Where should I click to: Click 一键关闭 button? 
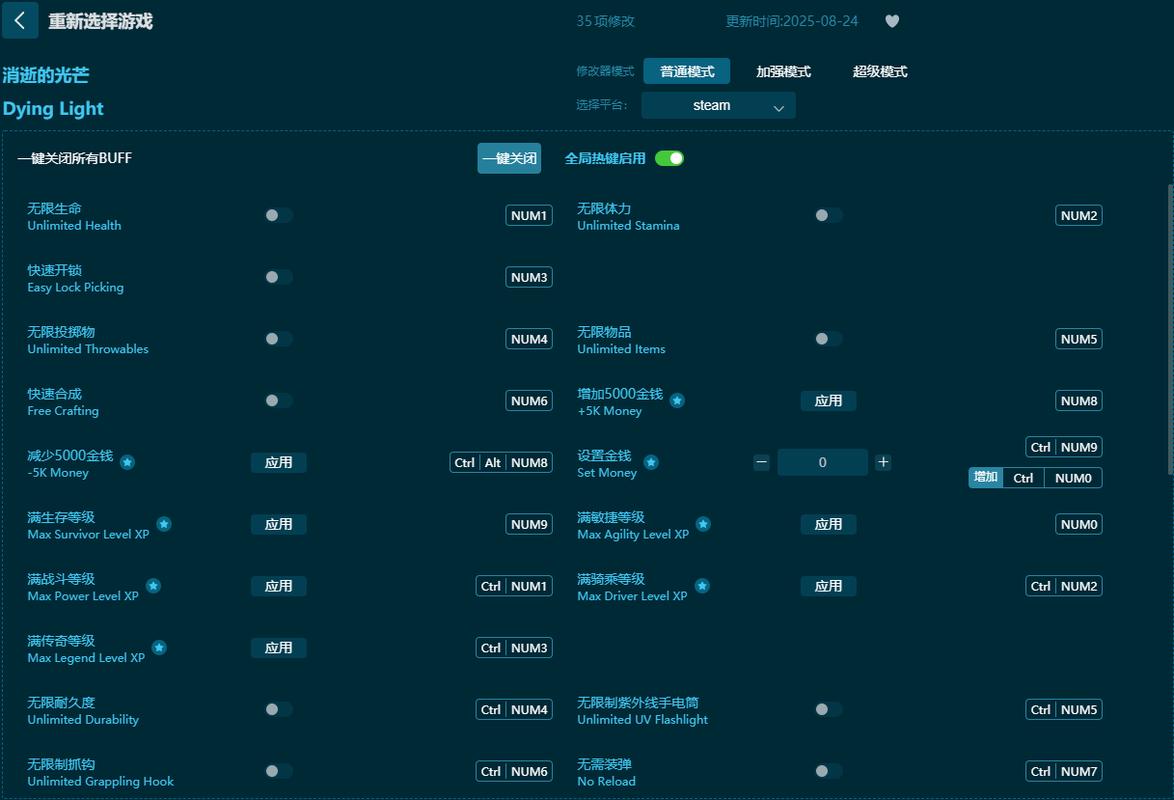[x=509, y=158]
